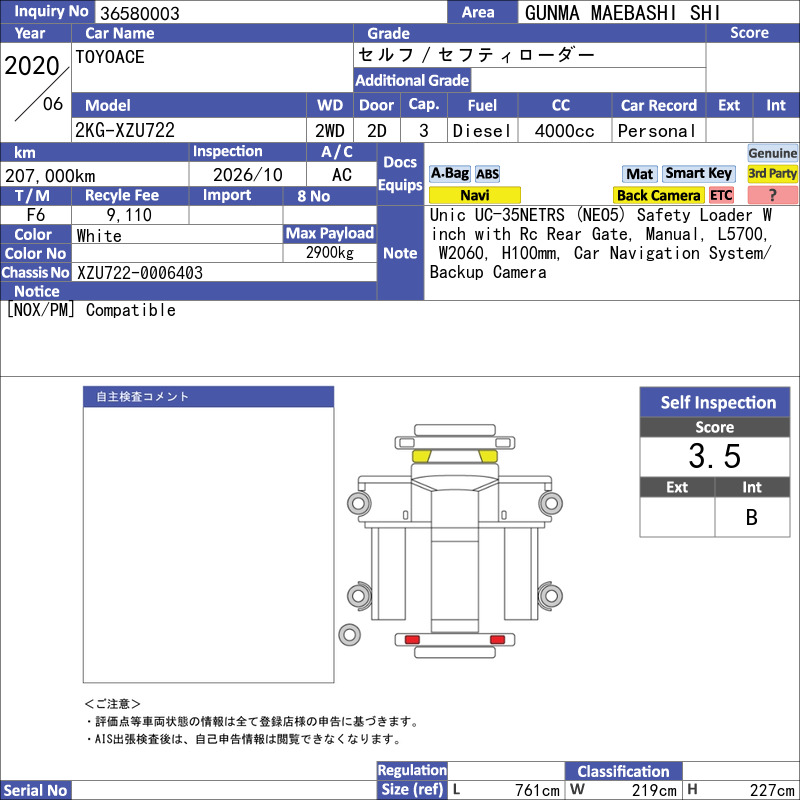Viewport: 800px width, 800px height.
Task: Click the recycle fee 9,110 value
Action: tap(129, 215)
